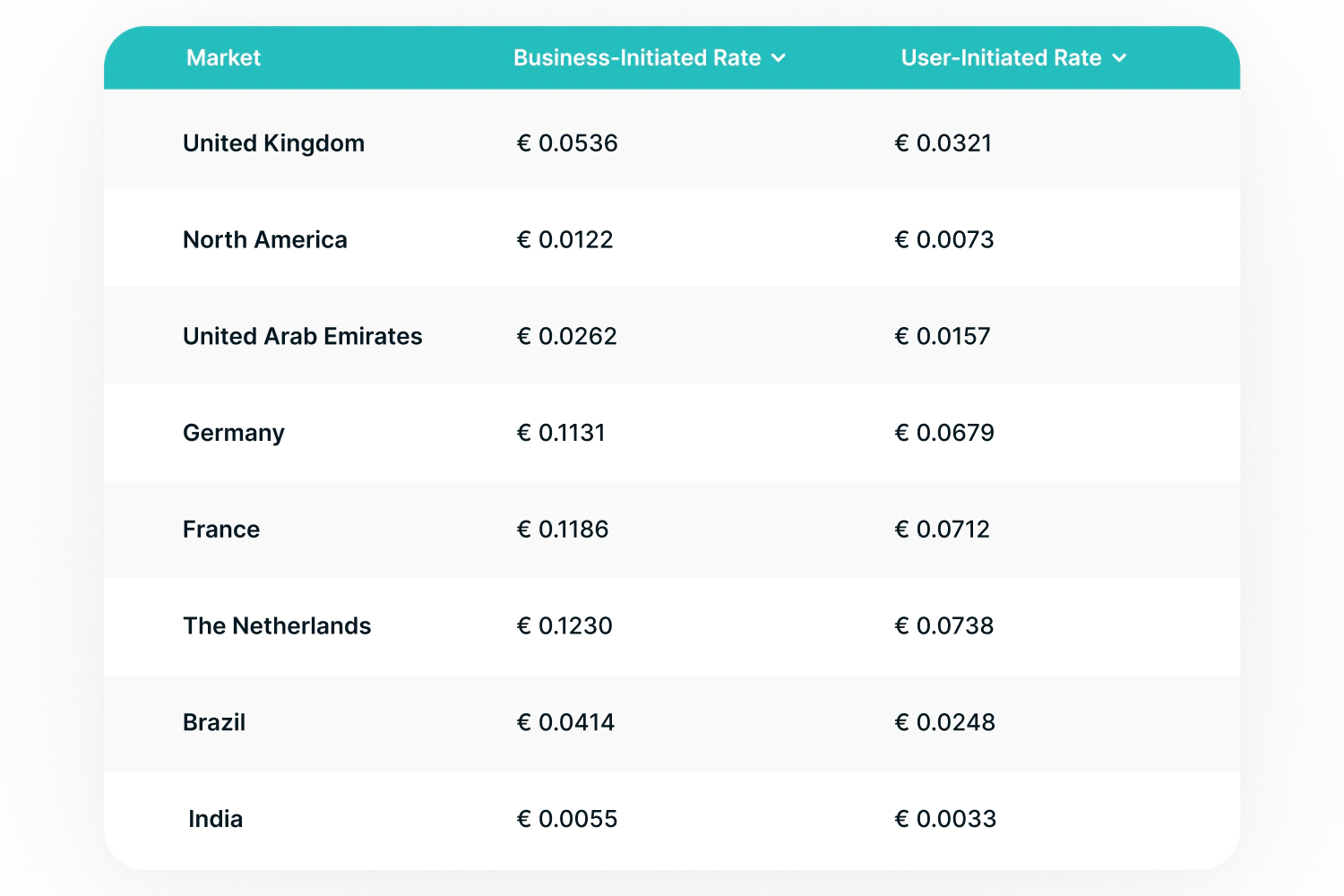The image size is (1344, 896).
Task: Click the € 0.0248 Brazil user rate
Action: pos(944,722)
